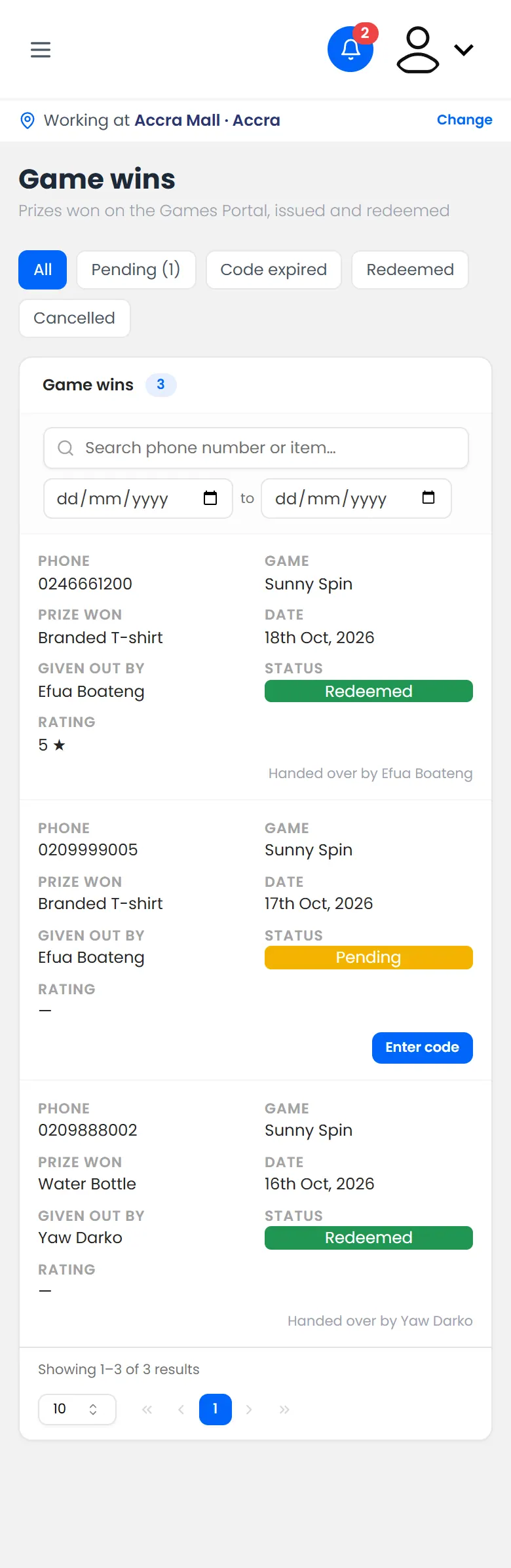The image size is (511, 1568).
Task: Select page 1 in pagination
Action: click(216, 1409)
